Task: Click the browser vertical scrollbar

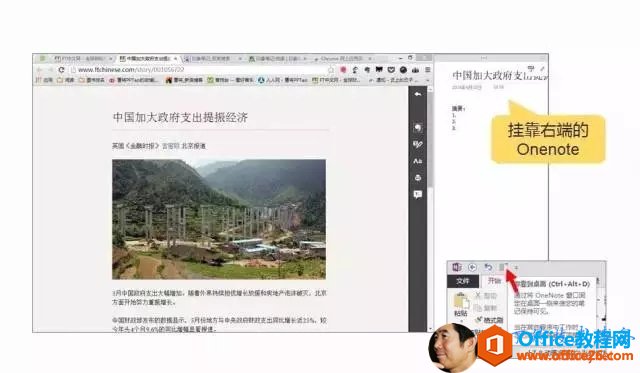Action: 430,208
